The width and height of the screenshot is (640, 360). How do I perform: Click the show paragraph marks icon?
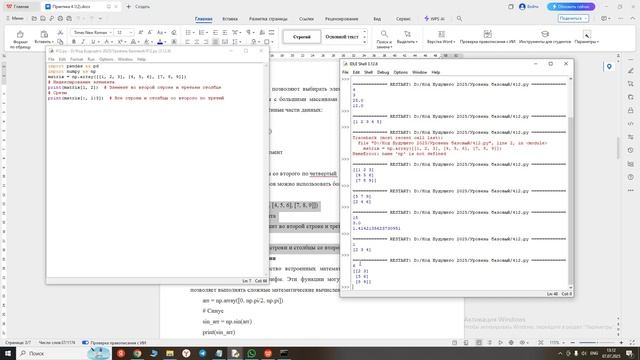(x=249, y=32)
